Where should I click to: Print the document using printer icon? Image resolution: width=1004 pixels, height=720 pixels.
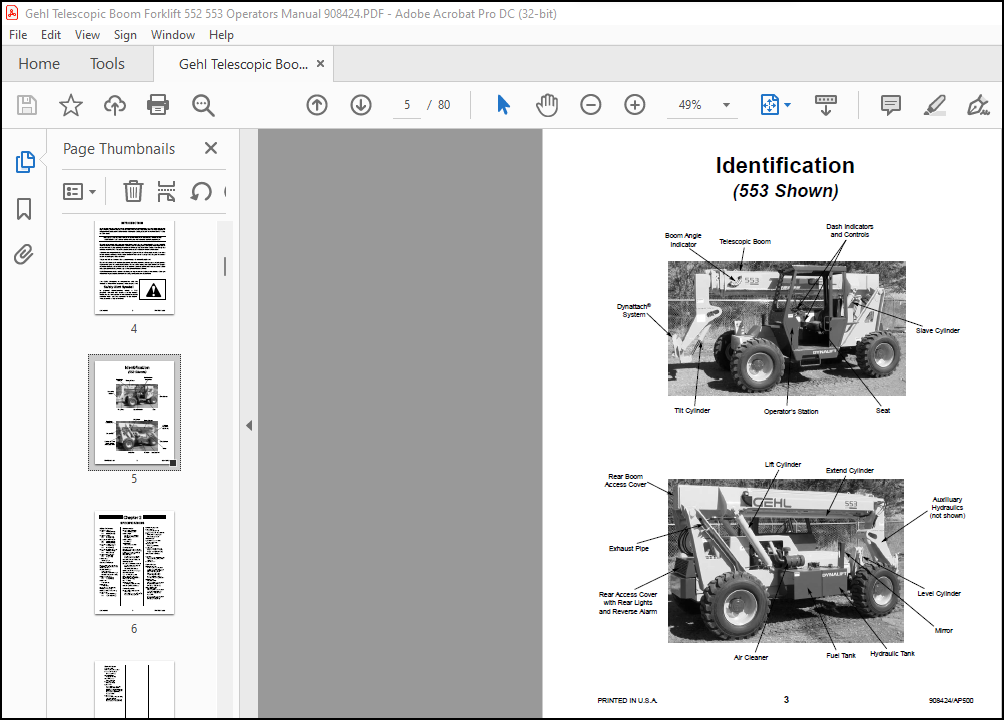pos(158,104)
